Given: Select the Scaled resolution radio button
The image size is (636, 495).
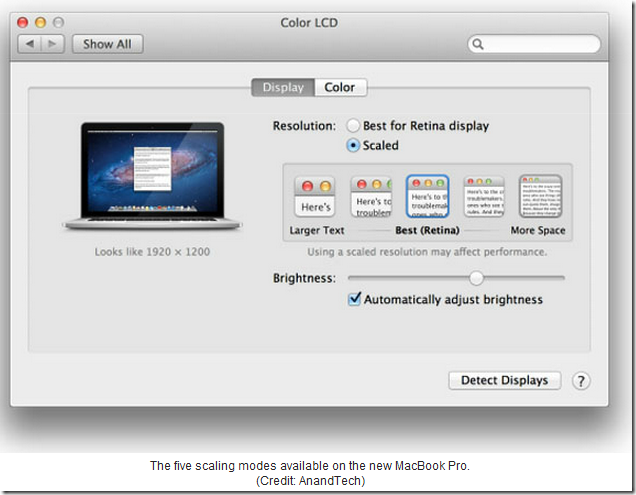Looking at the screenshot, I should [353, 145].
